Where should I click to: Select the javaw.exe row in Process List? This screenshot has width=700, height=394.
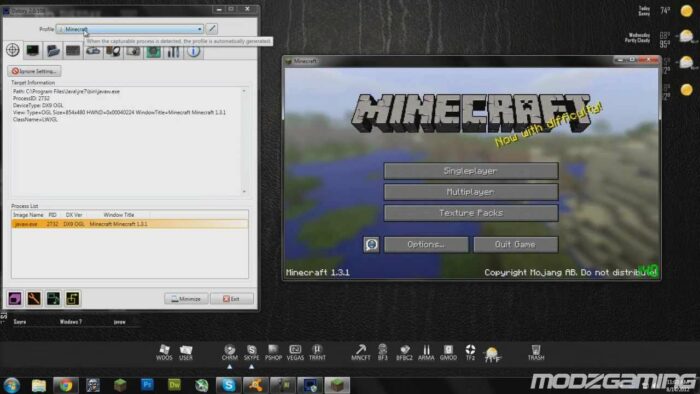[x=129, y=224]
